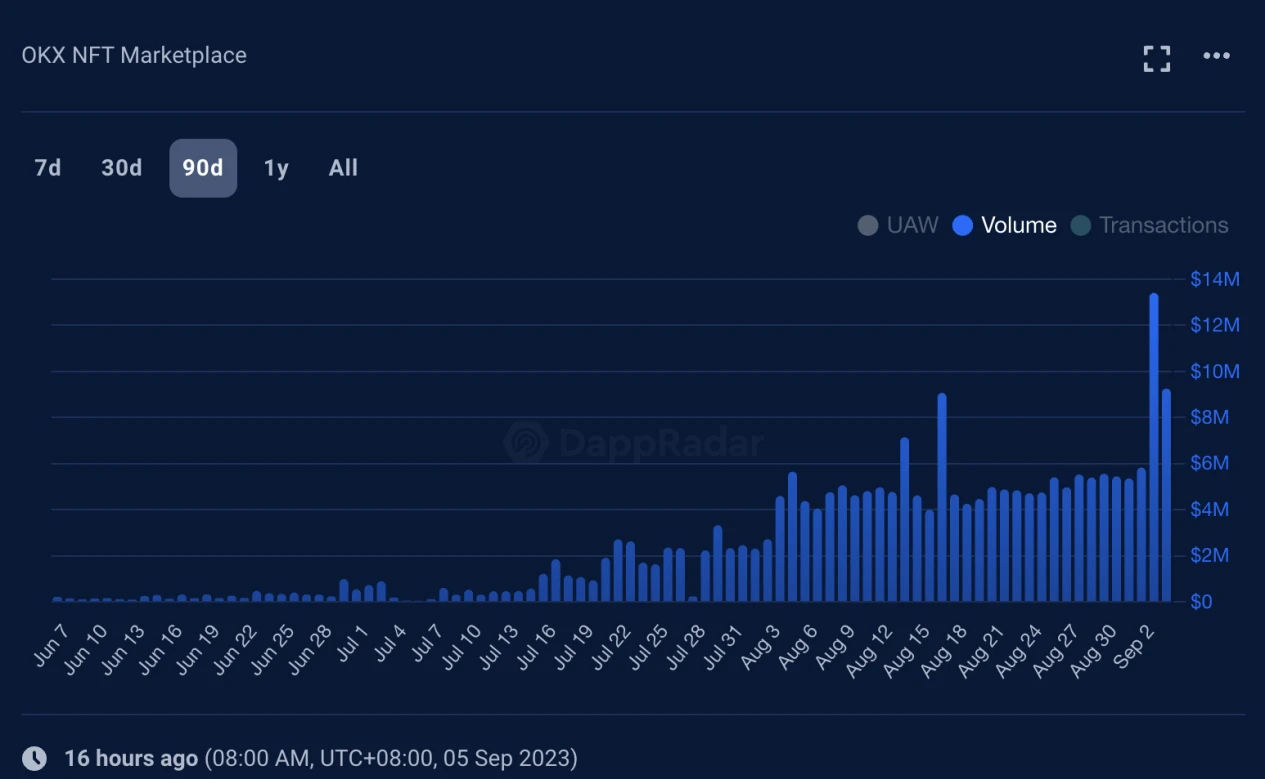Screen dimensions: 1265x779
Task: Select the 30d time range
Action: (x=122, y=168)
